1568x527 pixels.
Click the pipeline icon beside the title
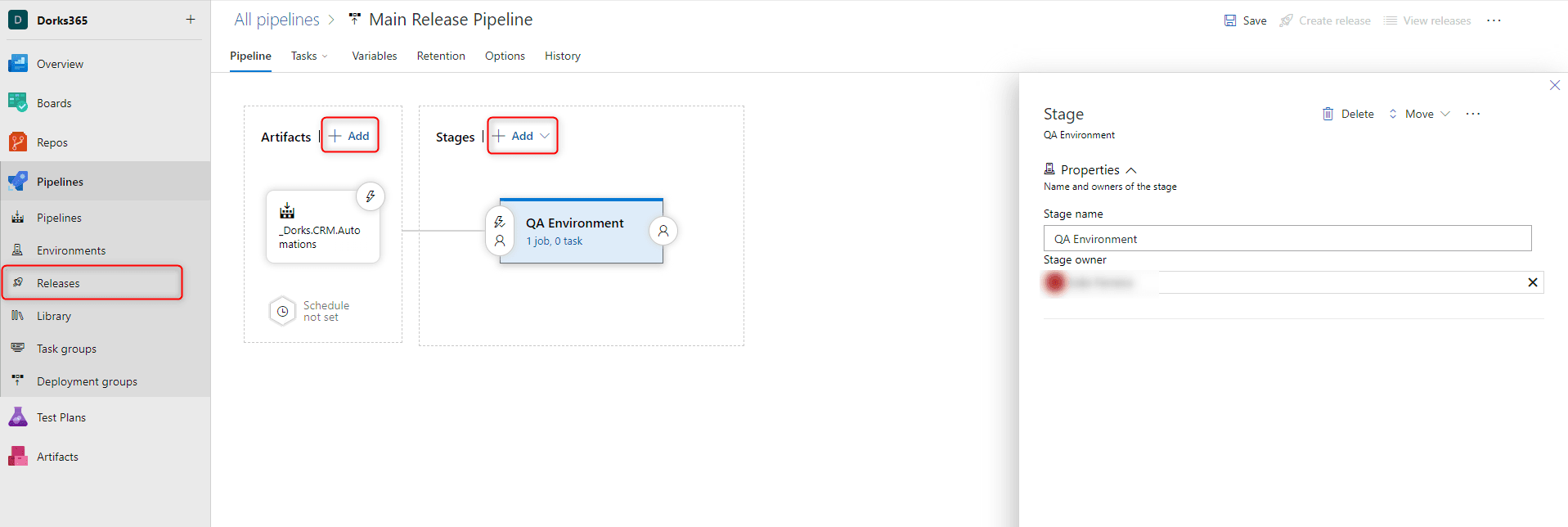coord(354,19)
